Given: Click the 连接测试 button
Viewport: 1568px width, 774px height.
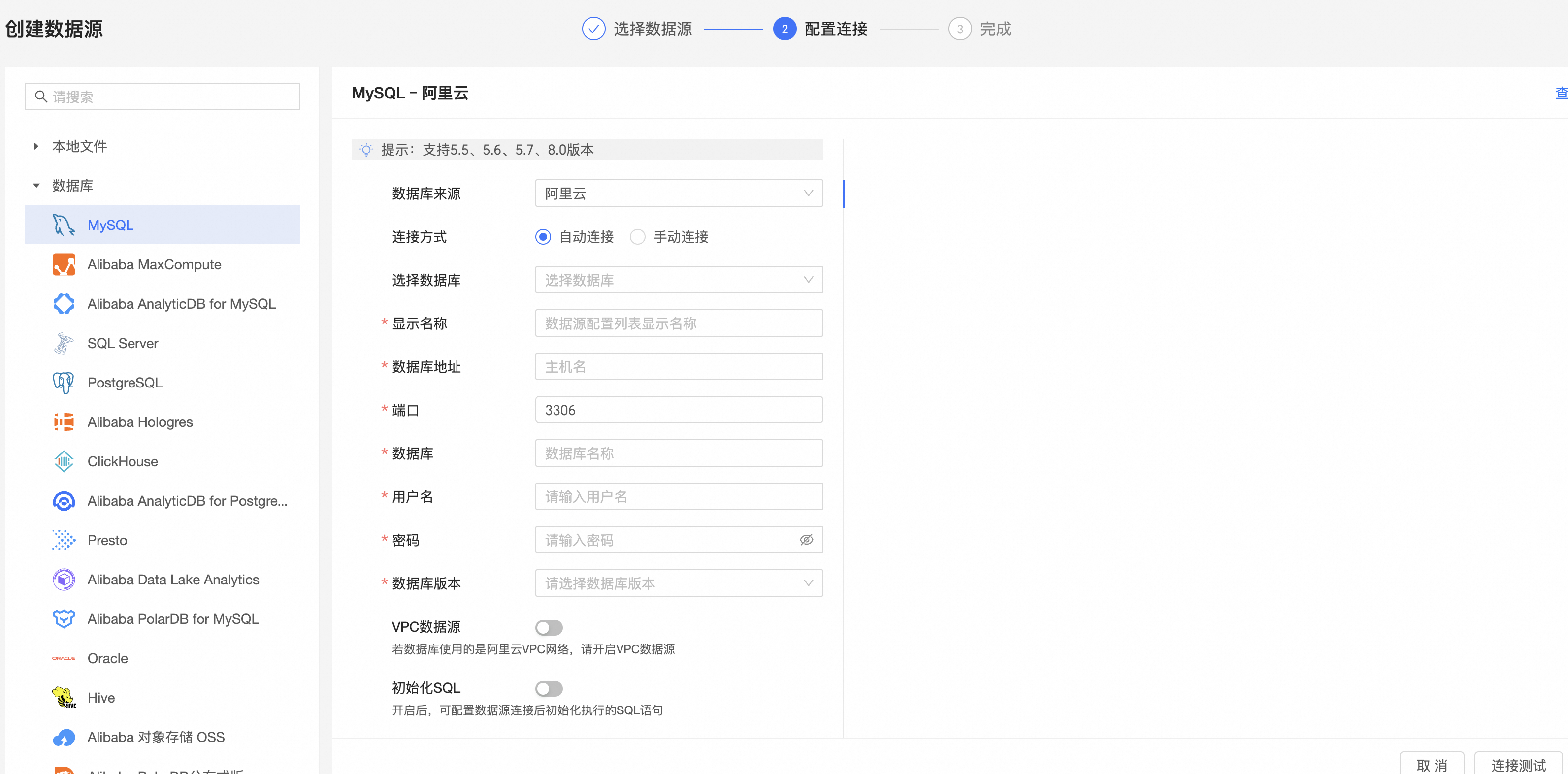Looking at the screenshot, I should (x=1518, y=764).
